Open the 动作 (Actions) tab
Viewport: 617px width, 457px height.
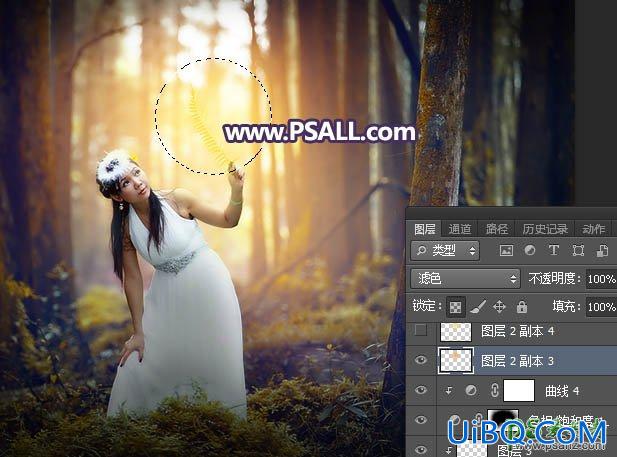593,229
